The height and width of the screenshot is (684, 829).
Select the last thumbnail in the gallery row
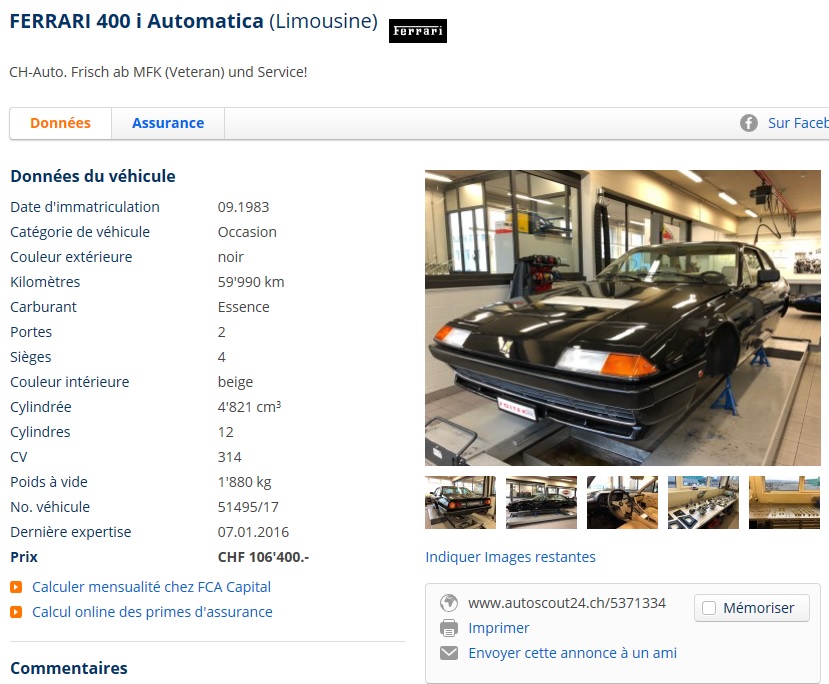[x=785, y=502]
